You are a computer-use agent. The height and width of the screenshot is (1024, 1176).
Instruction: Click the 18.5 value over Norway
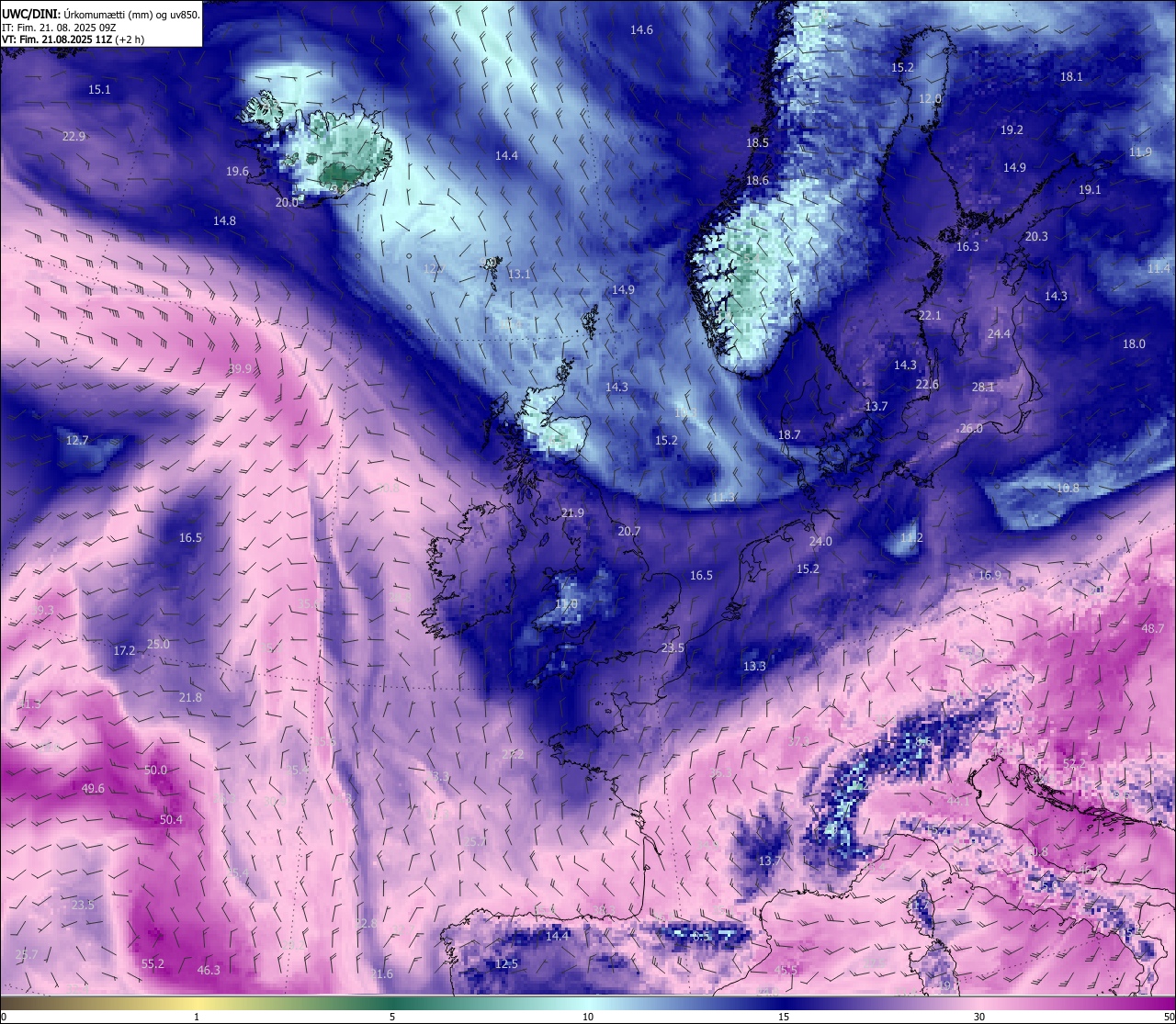(757, 143)
